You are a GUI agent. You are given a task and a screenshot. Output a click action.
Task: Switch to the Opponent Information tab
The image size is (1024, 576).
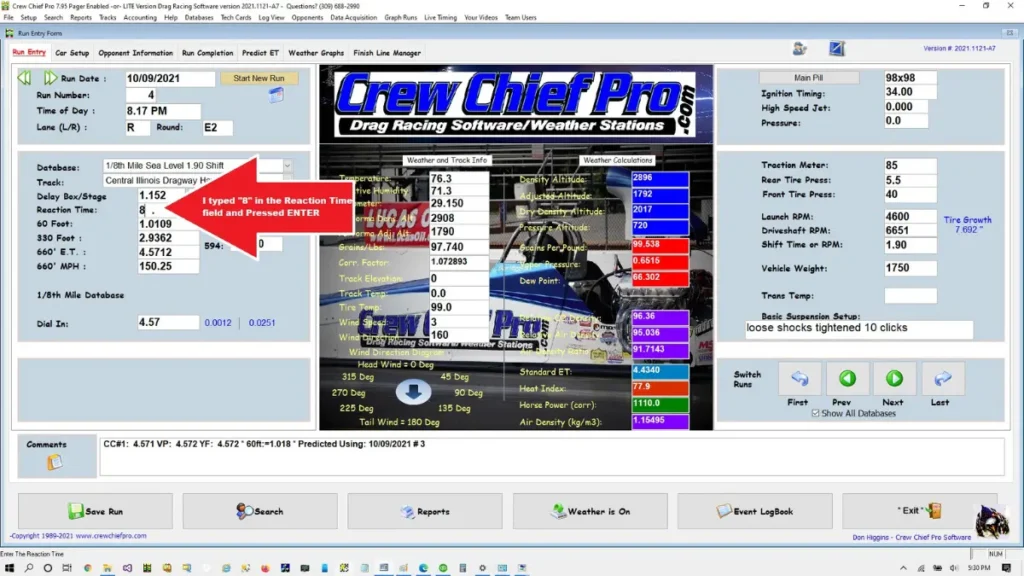tap(136, 53)
